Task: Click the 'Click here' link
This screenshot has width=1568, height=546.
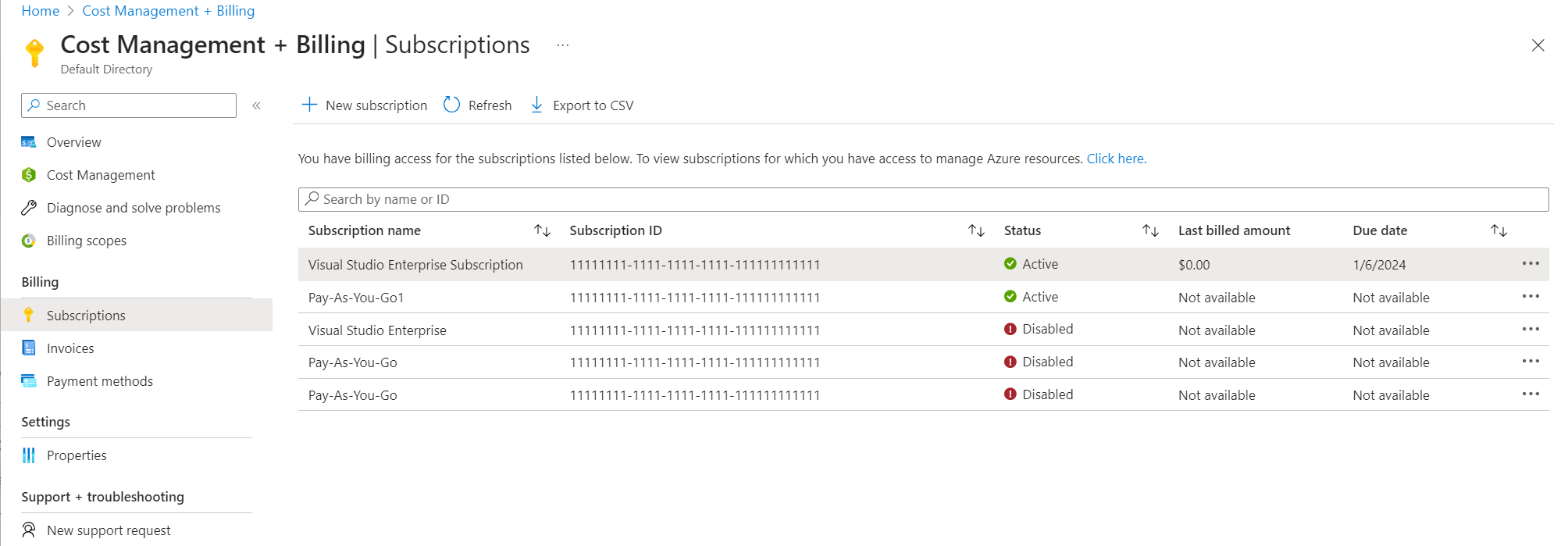Action: pyautogui.click(x=1116, y=159)
